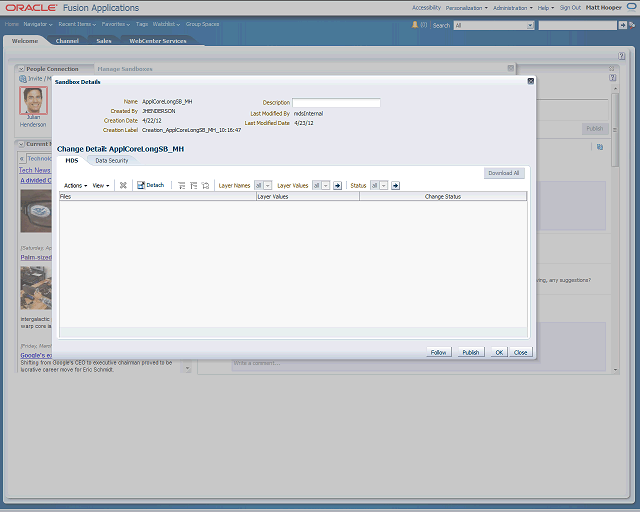Click the Download All button
Screen dimensions: 640x512
[x=504, y=173]
